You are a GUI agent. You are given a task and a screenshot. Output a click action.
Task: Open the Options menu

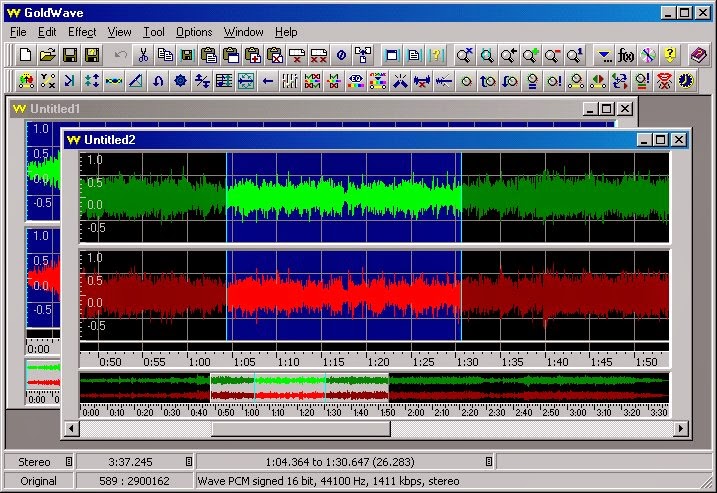[x=194, y=32]
